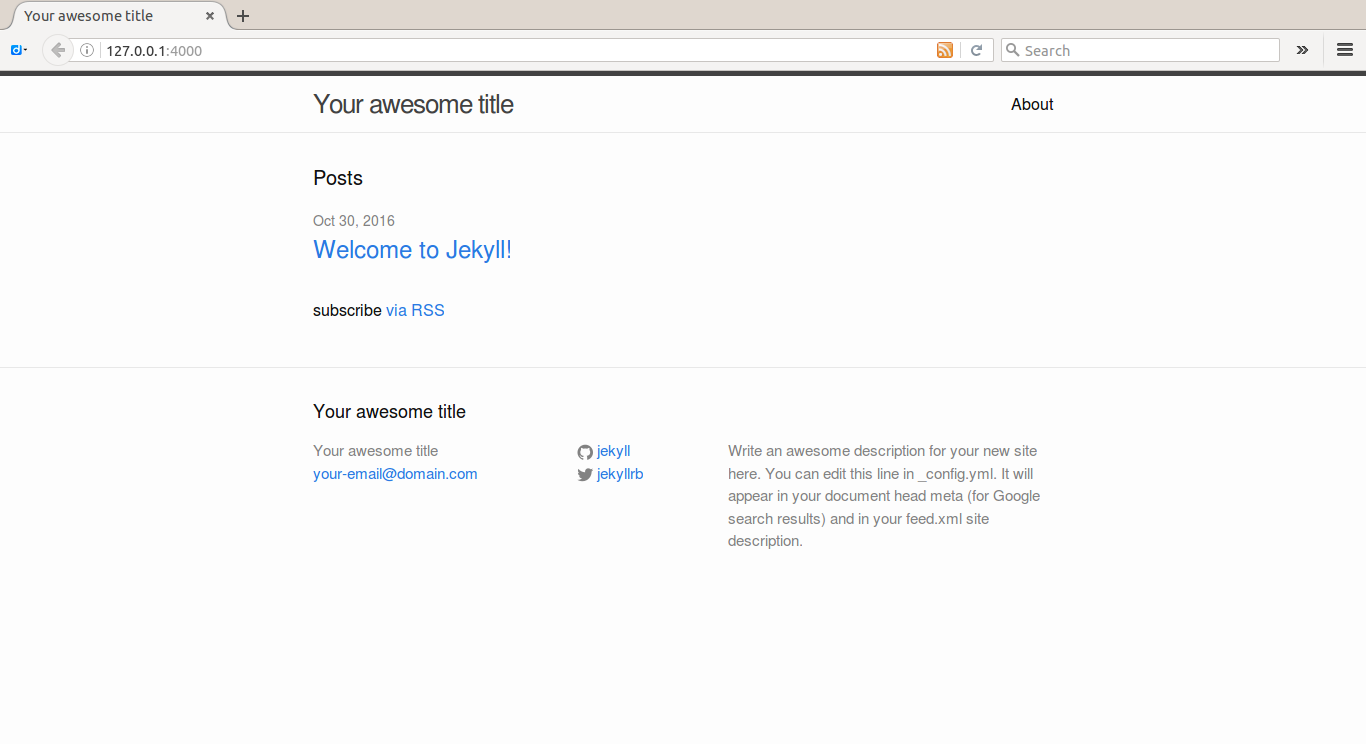Reload the current page
This screenshot has height=744, width=1366.
coord(977,50)
